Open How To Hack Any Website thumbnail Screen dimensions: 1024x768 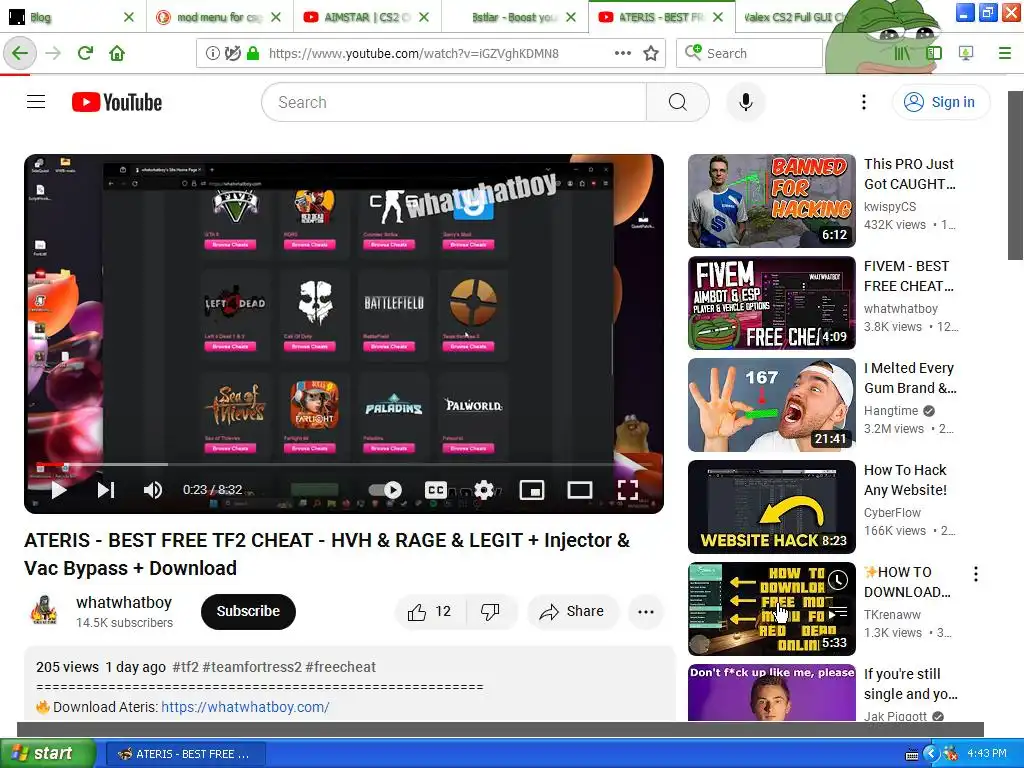coord(771,507)
